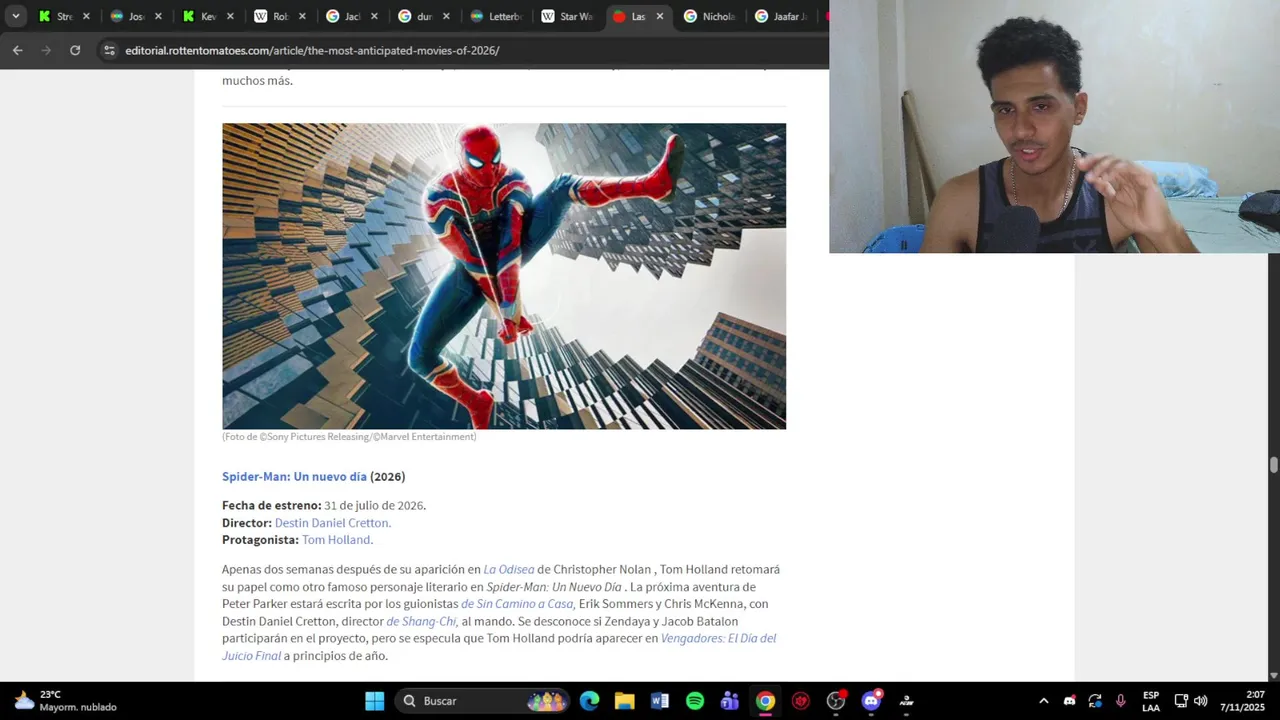The width and height of the screenshot is (1280, 720).
Task: Open Discord from taskbar
Action: 872,701
